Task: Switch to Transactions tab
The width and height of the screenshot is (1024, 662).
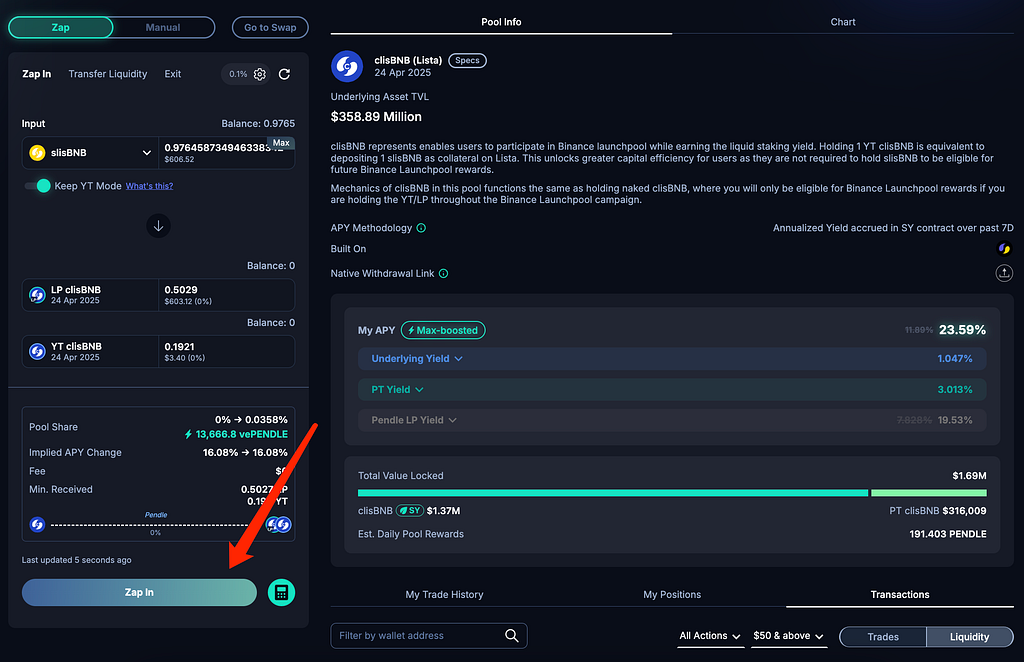Action: (x=900, y=595)
